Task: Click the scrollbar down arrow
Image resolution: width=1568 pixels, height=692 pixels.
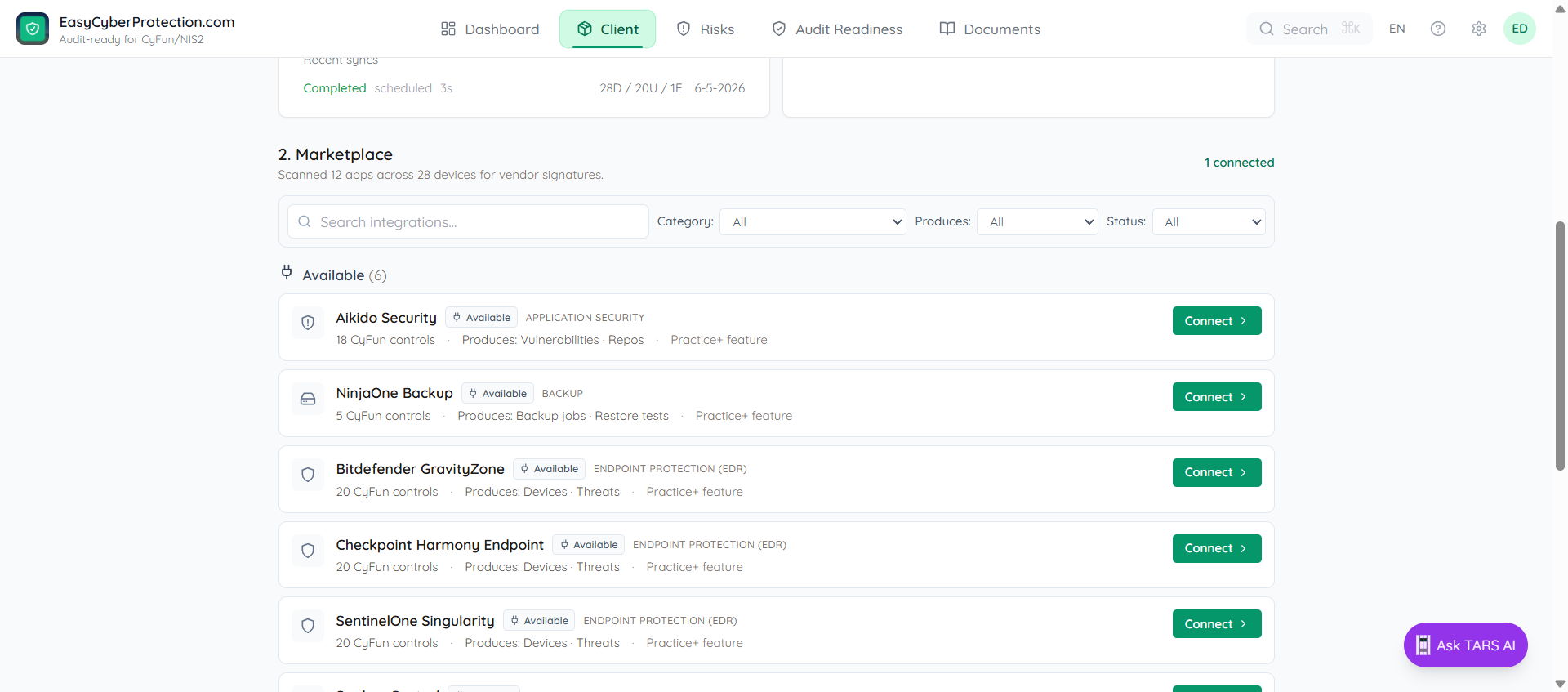Action: click(x=1561, y=684)
